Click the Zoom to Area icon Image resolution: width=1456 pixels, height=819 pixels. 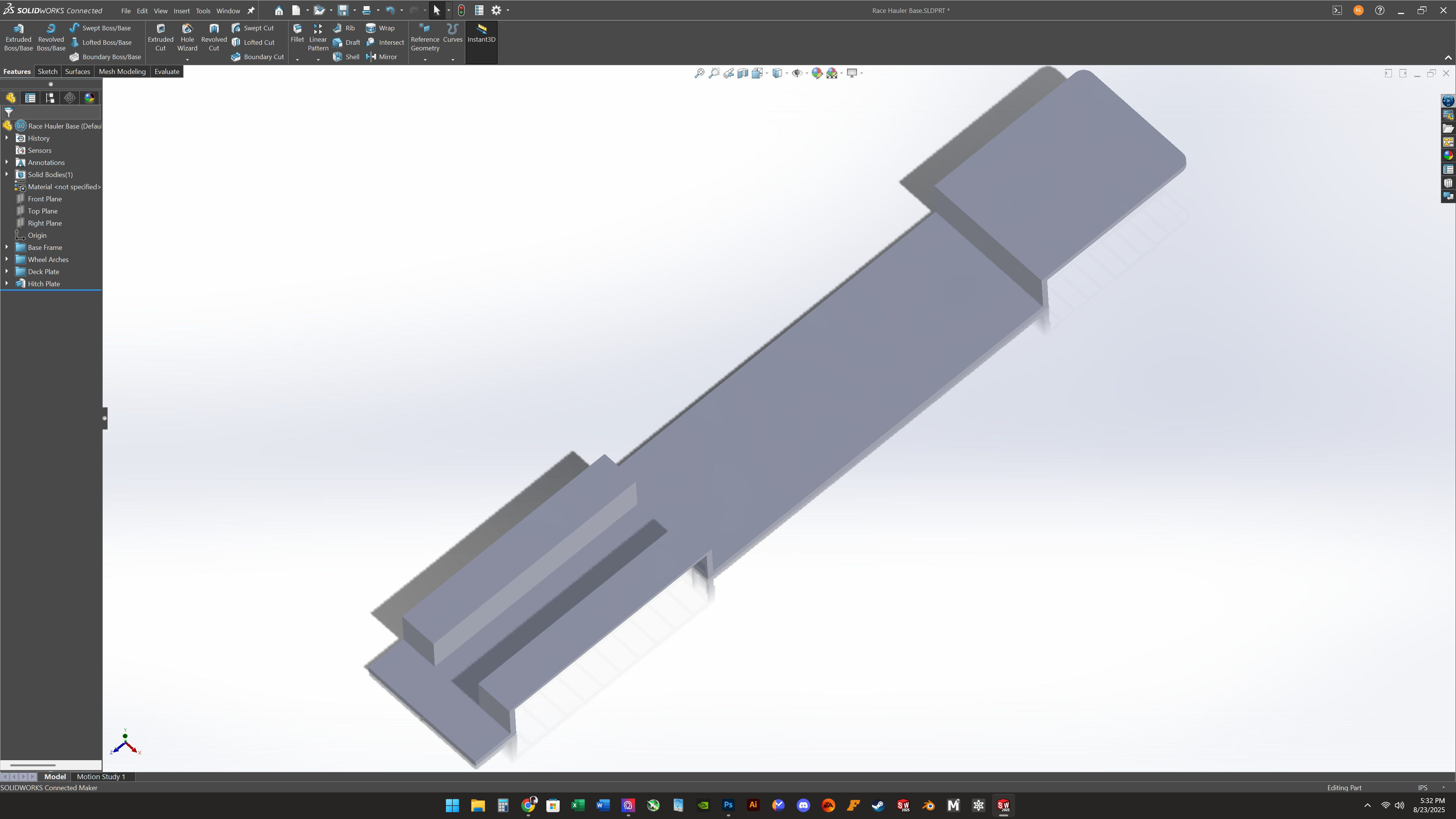pos(714,73)
